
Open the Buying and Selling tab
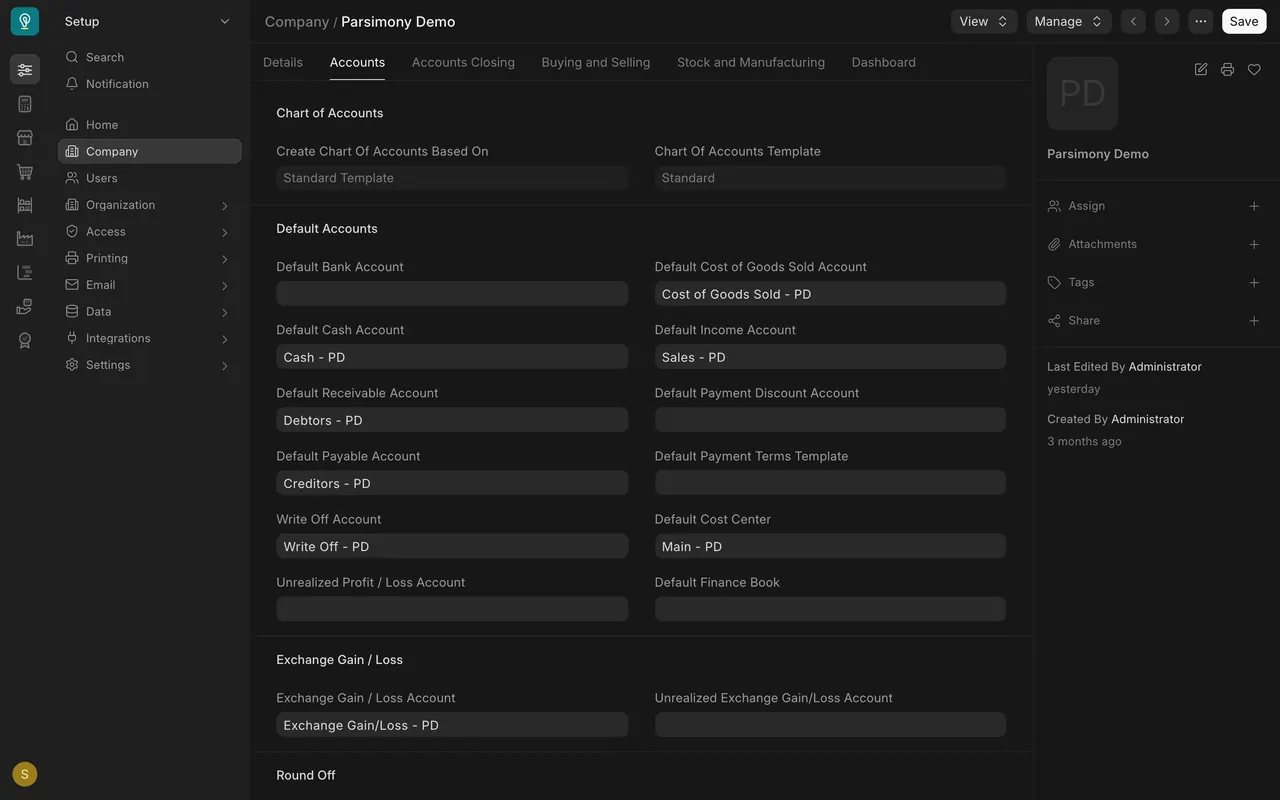point(596,62)
